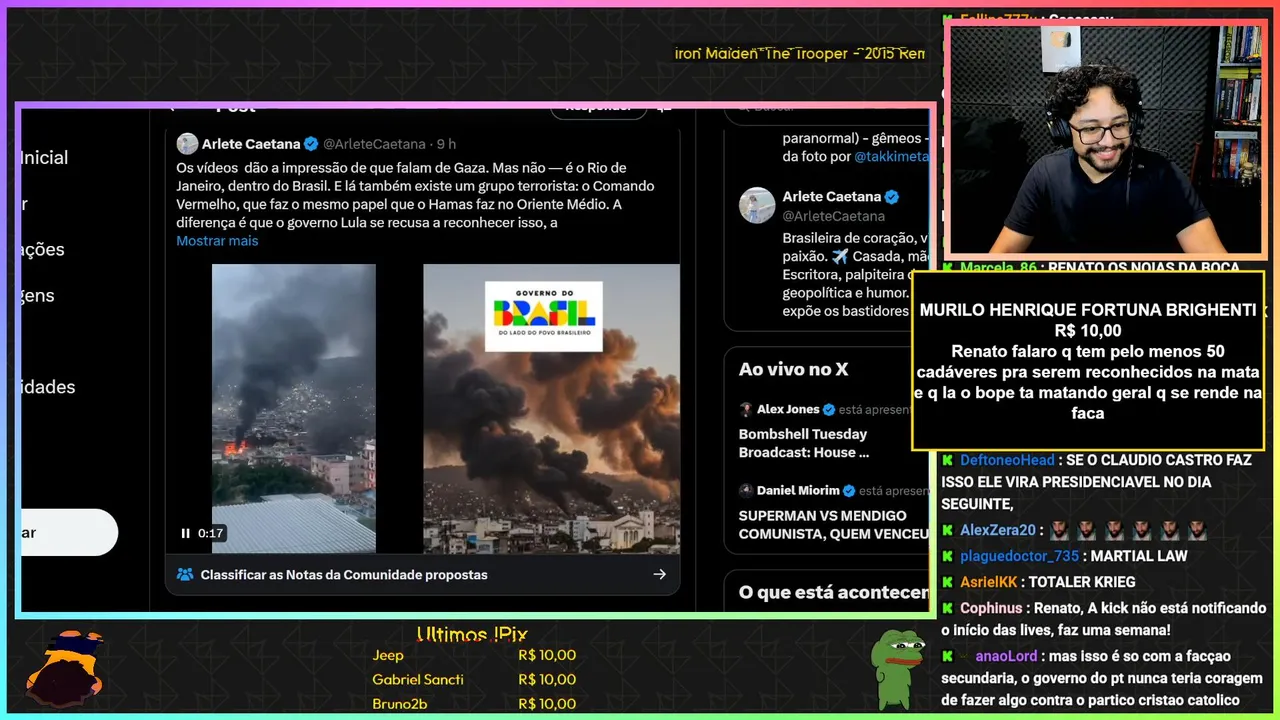Viewport: 1280px width, 720px height.
Task: Click the Kick badge beside Cophinus
Action: (947, 608)
